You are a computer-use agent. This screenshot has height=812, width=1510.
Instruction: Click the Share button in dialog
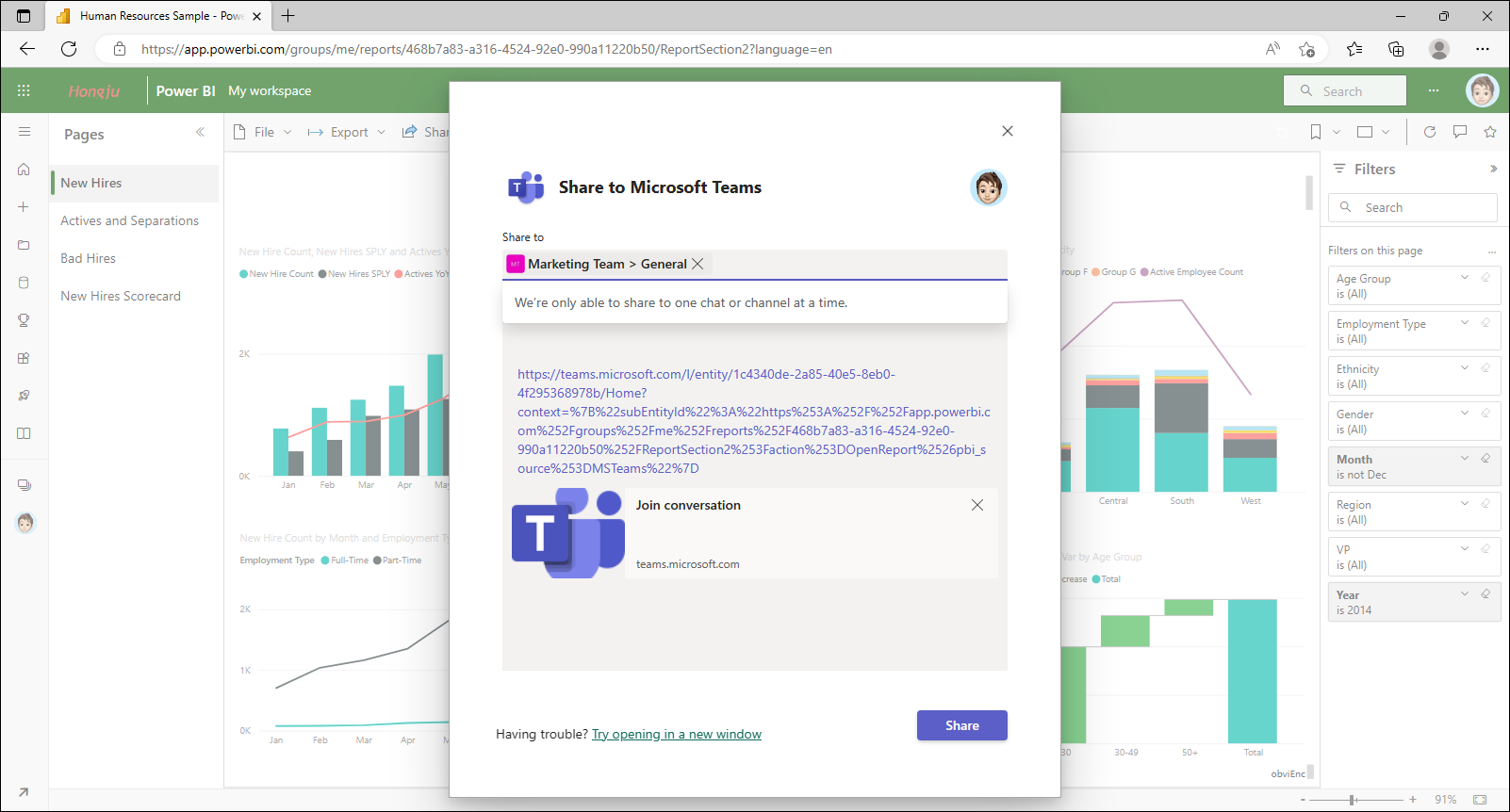(x=962, y=725)
